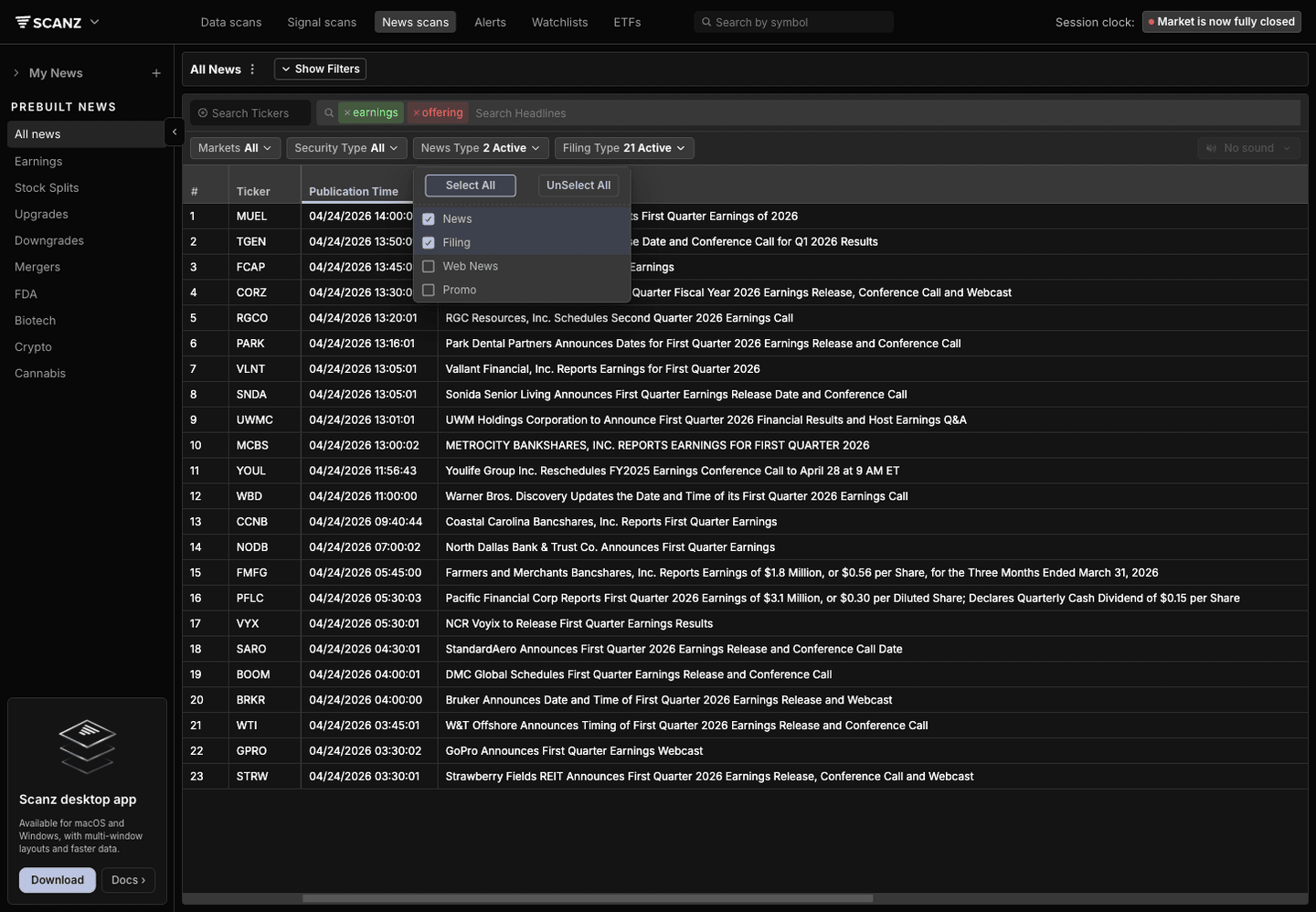Open Cannabis prebuilt news
1316x912 pixels.
click(40, 374)
